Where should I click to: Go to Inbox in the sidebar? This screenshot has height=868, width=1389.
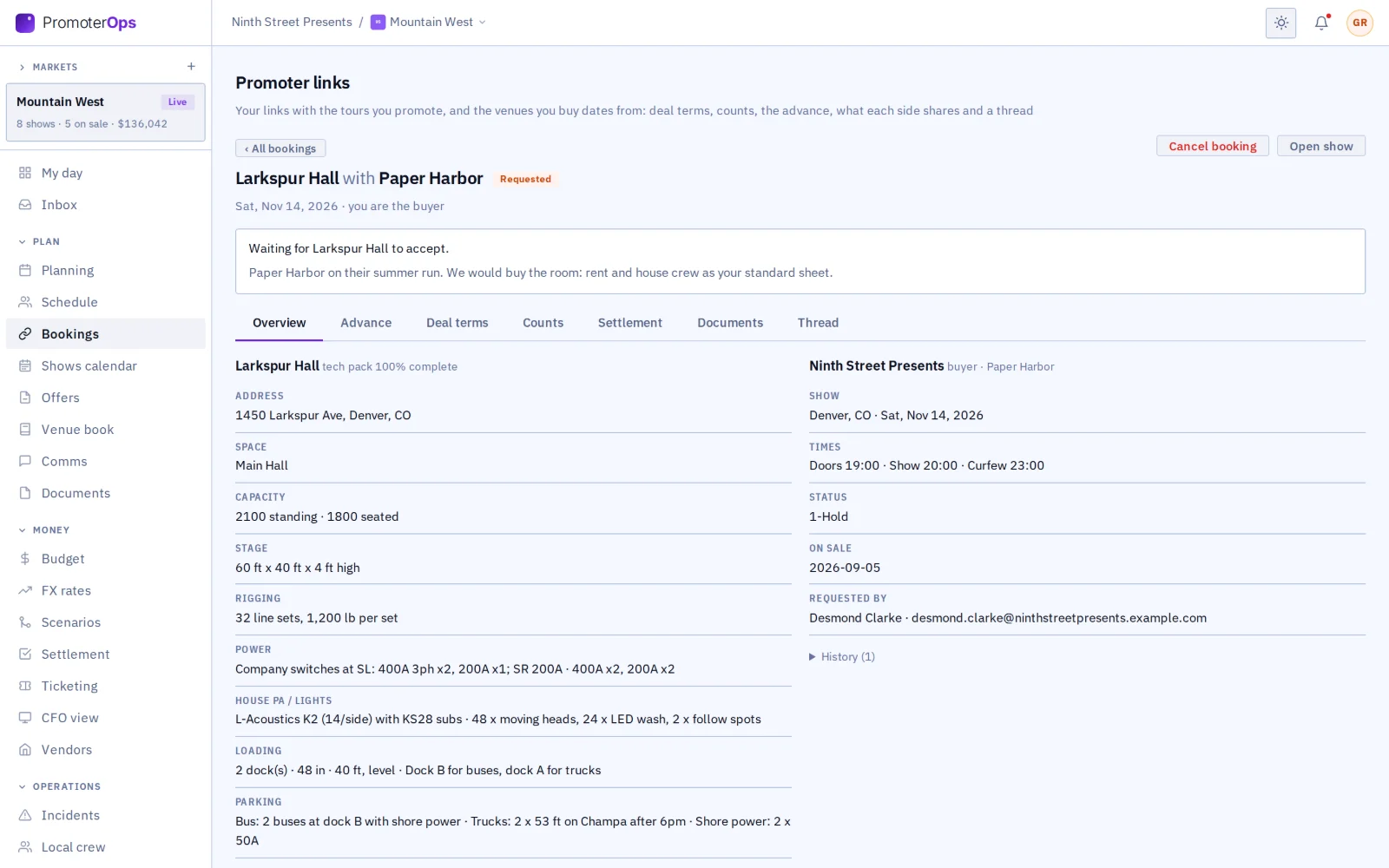[106, 205]
